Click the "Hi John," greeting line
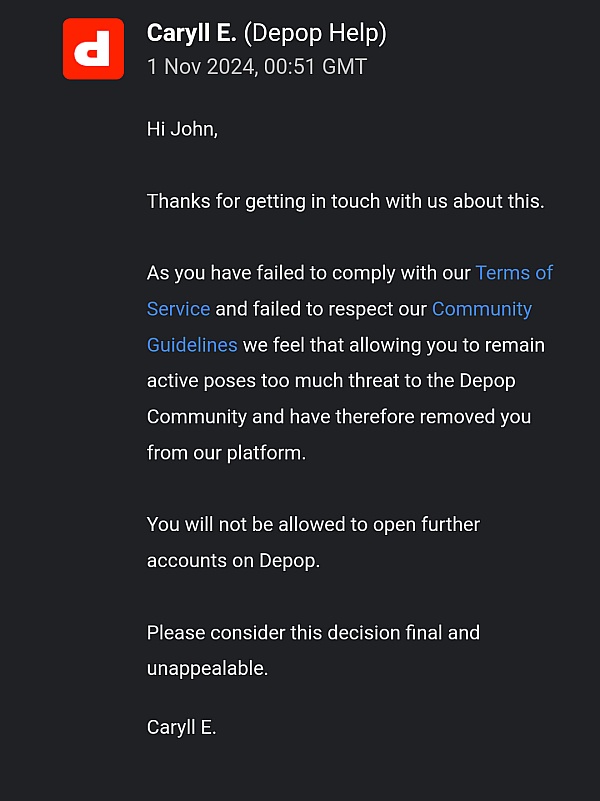The image size is (600, 801). 182,129
